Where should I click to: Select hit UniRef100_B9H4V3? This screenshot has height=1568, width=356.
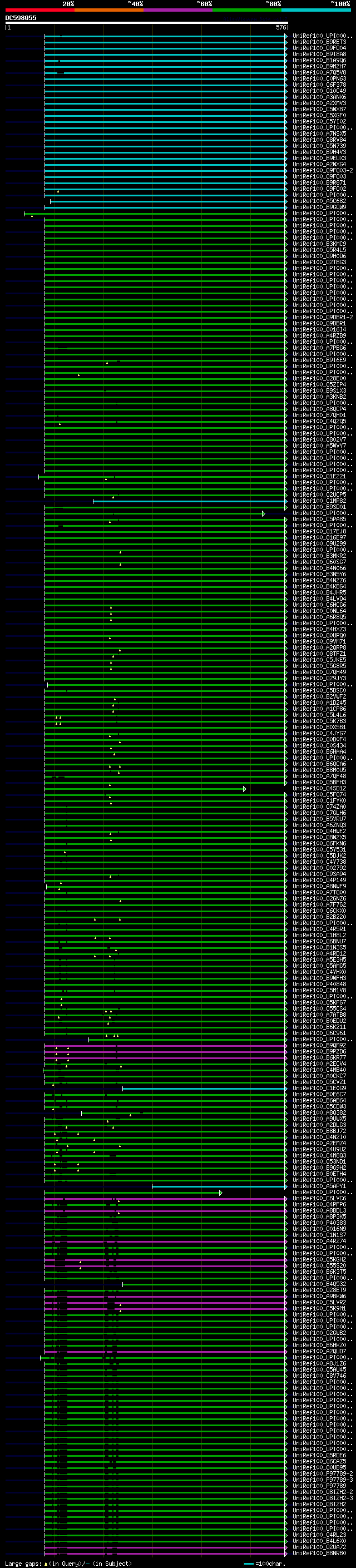click(x=319, y=152)
